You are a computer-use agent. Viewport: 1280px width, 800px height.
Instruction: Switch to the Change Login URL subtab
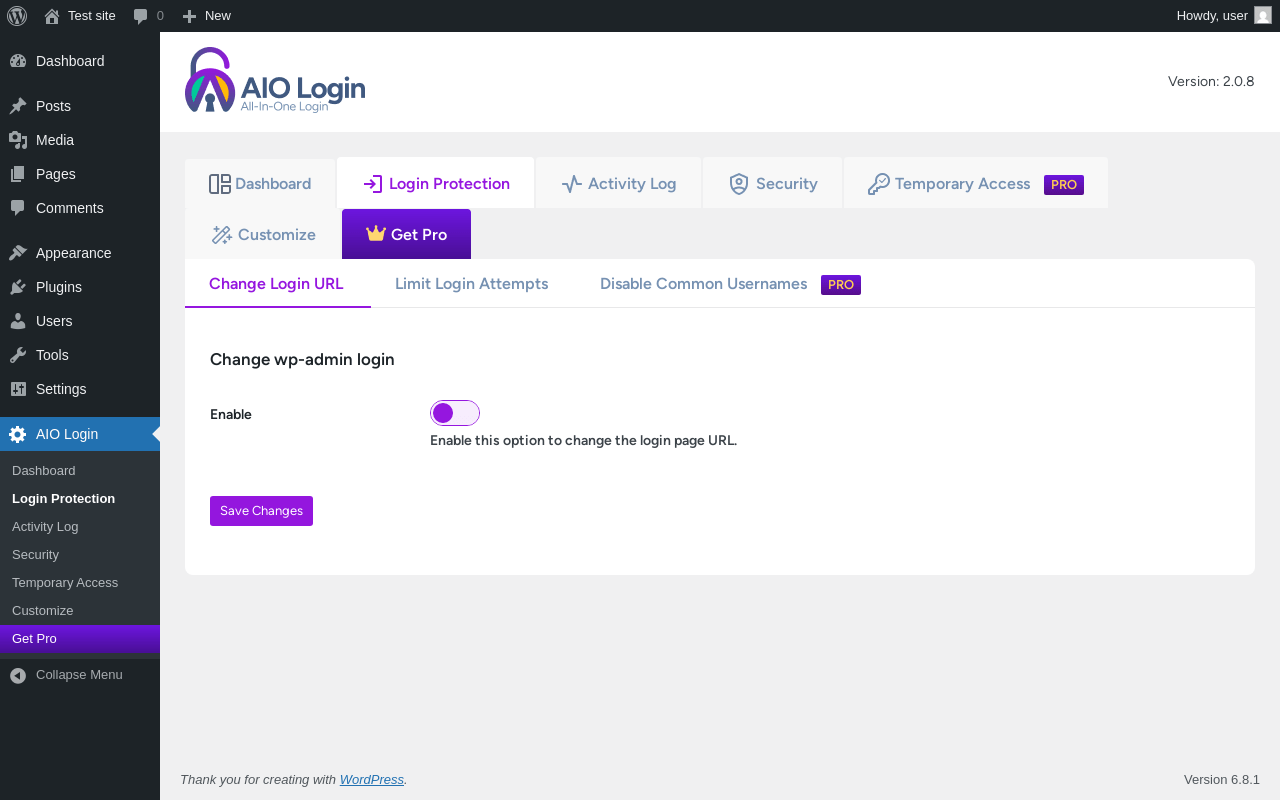tap(277, 284)
